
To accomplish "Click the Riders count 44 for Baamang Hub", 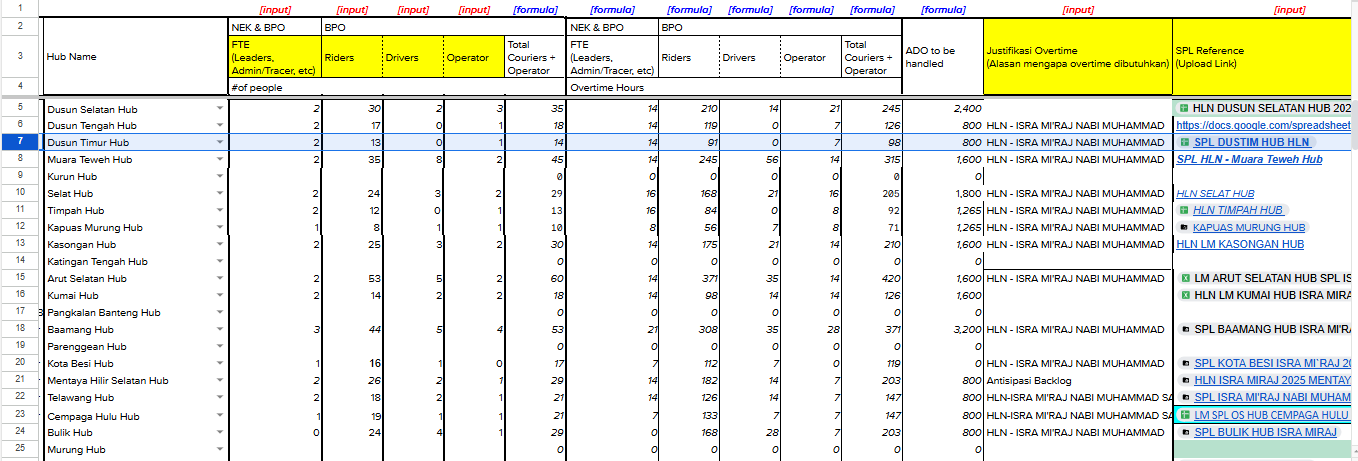I will coord(352,329).
